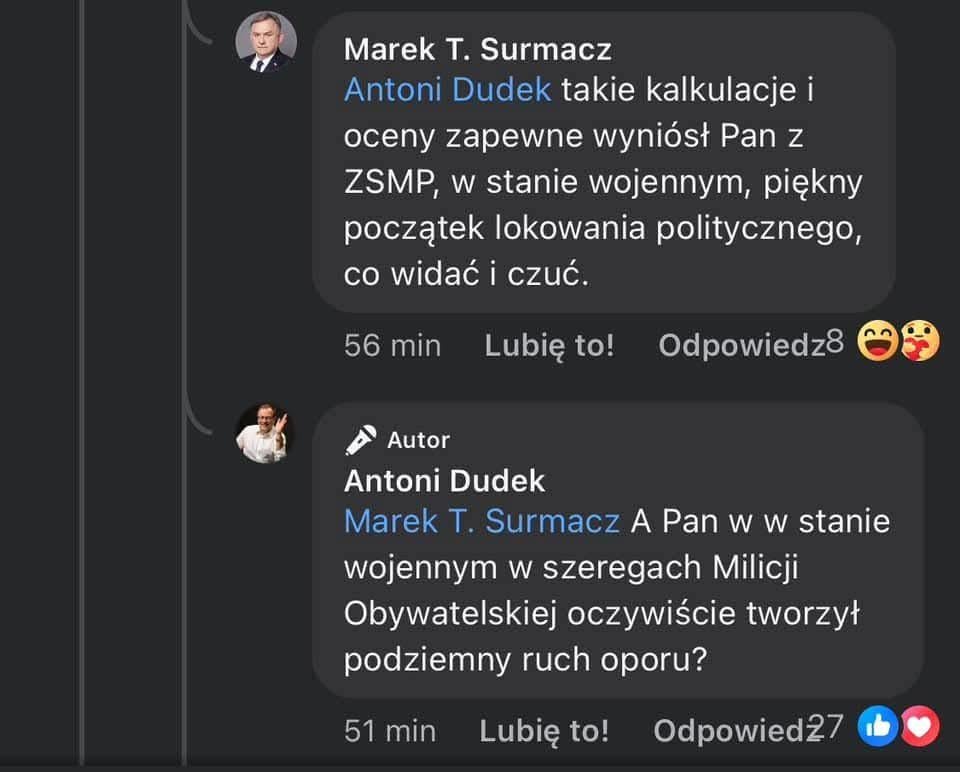View the reaction count 8 on Surmacz's comment
Screen dimensions: 960x772
coord(835,342)
